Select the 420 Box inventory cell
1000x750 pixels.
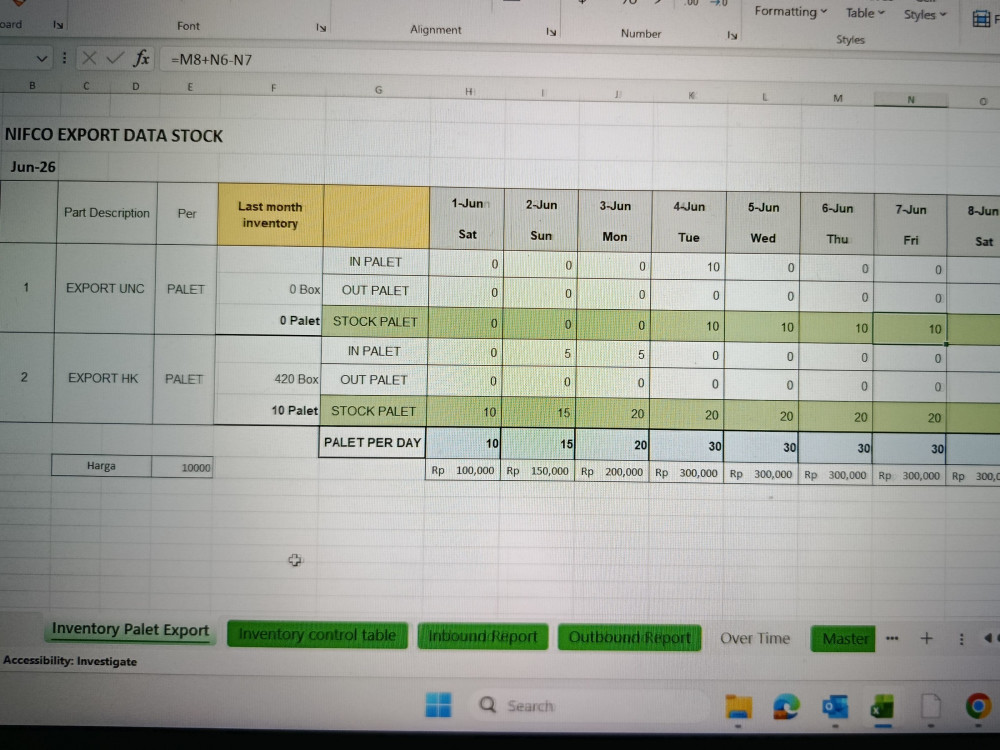tap(267, 379)
